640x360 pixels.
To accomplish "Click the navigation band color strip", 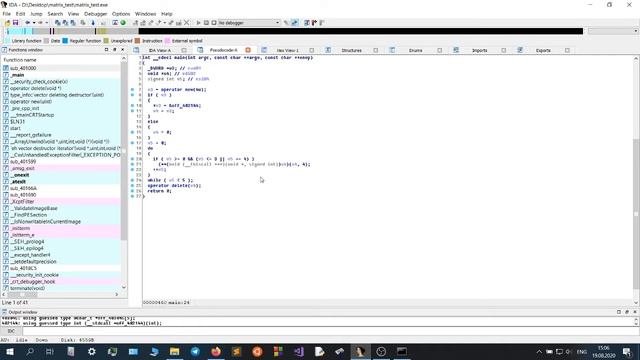I will coord(294,31).
